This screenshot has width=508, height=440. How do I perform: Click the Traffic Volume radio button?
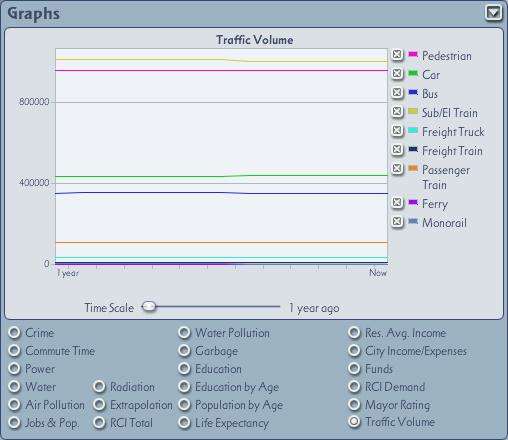click(354, 422)
